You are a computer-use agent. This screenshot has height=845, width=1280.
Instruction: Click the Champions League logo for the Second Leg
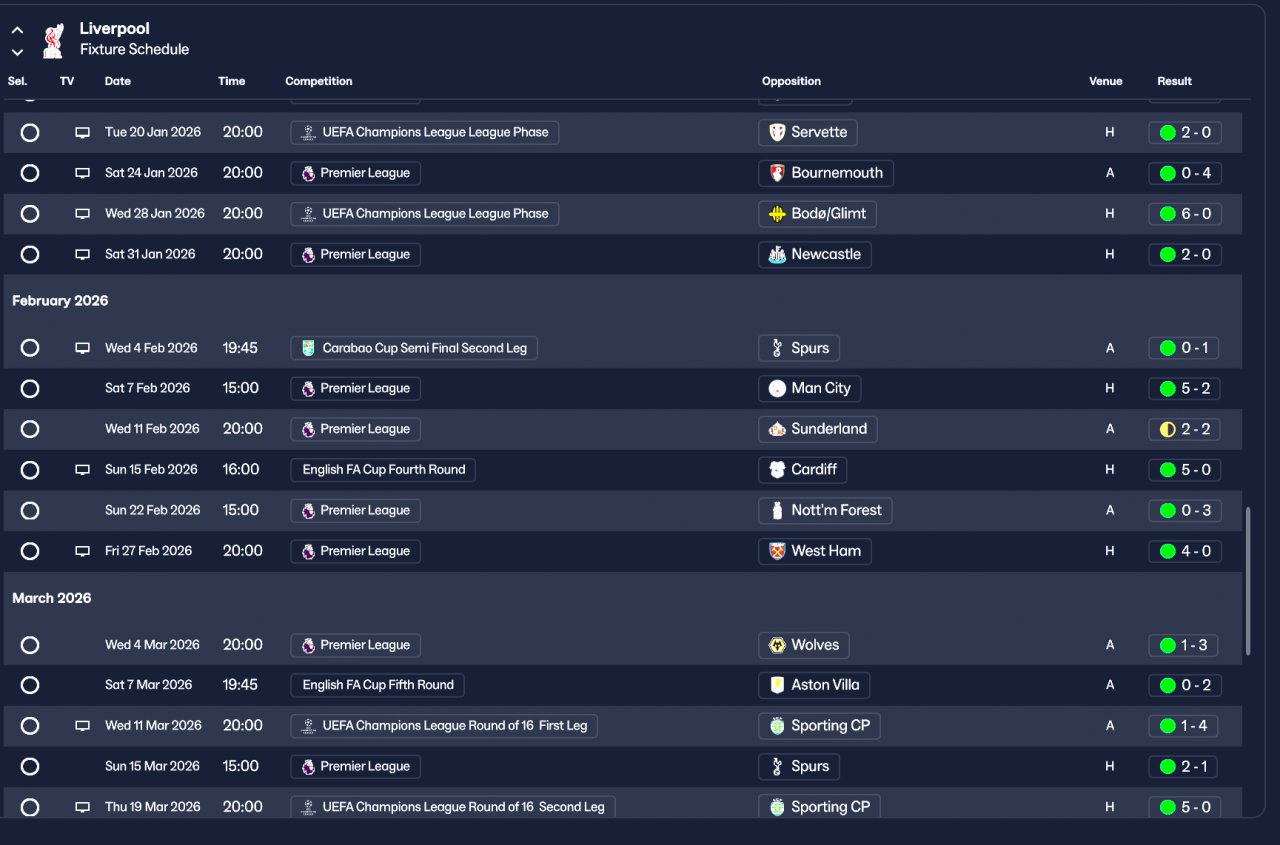coord(308,807)
